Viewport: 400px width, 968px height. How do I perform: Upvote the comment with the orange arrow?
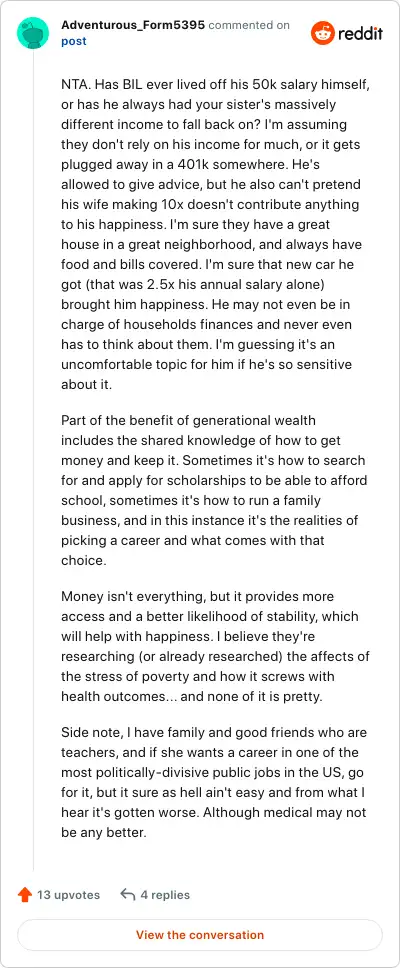click(x=25, y=895)
